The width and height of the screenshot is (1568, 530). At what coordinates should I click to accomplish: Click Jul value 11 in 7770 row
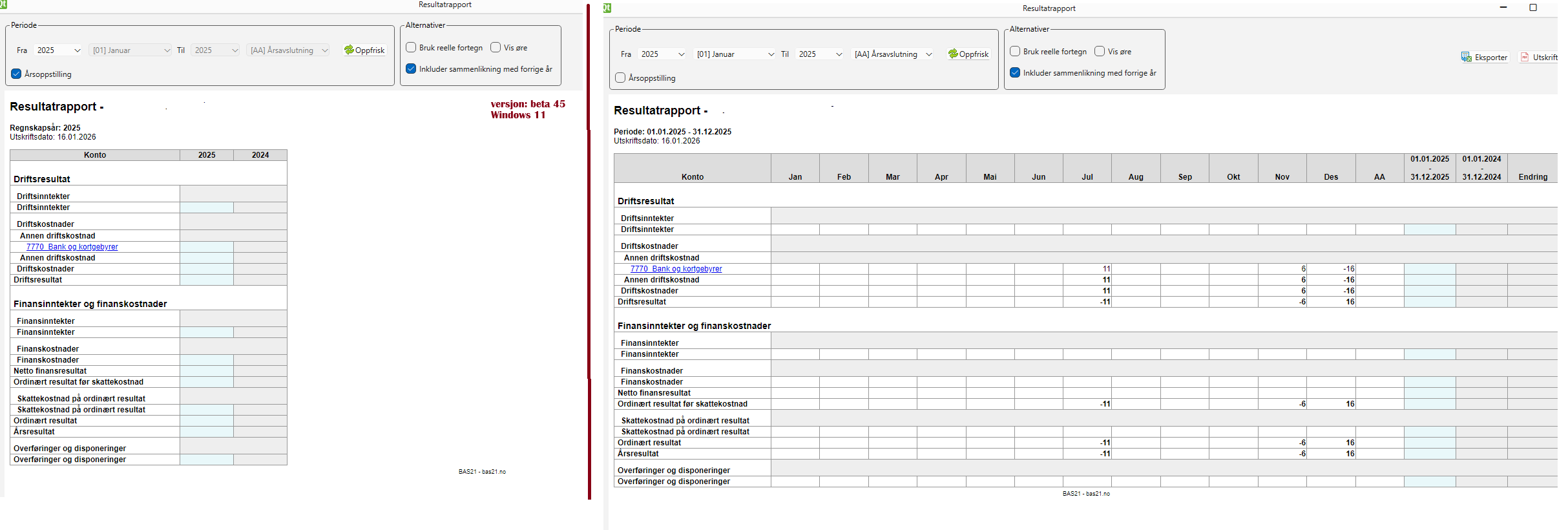click(x=1107, y=269)
